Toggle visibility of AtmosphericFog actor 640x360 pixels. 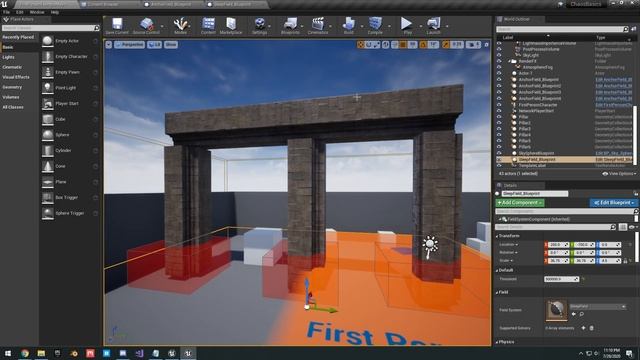(x=499, y=67)
